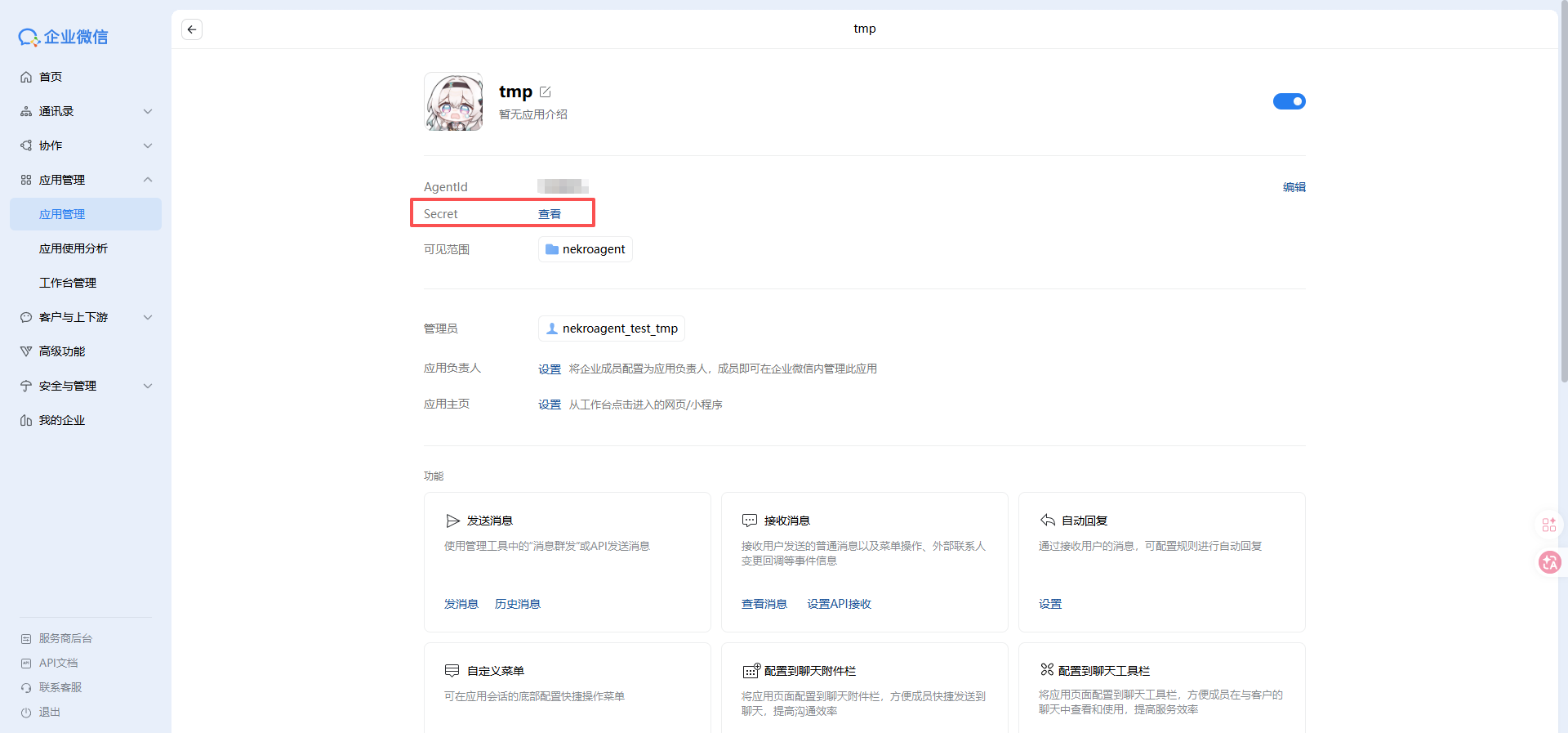
Task: Click 退出 to log out
Action: (x=50, y=712)
